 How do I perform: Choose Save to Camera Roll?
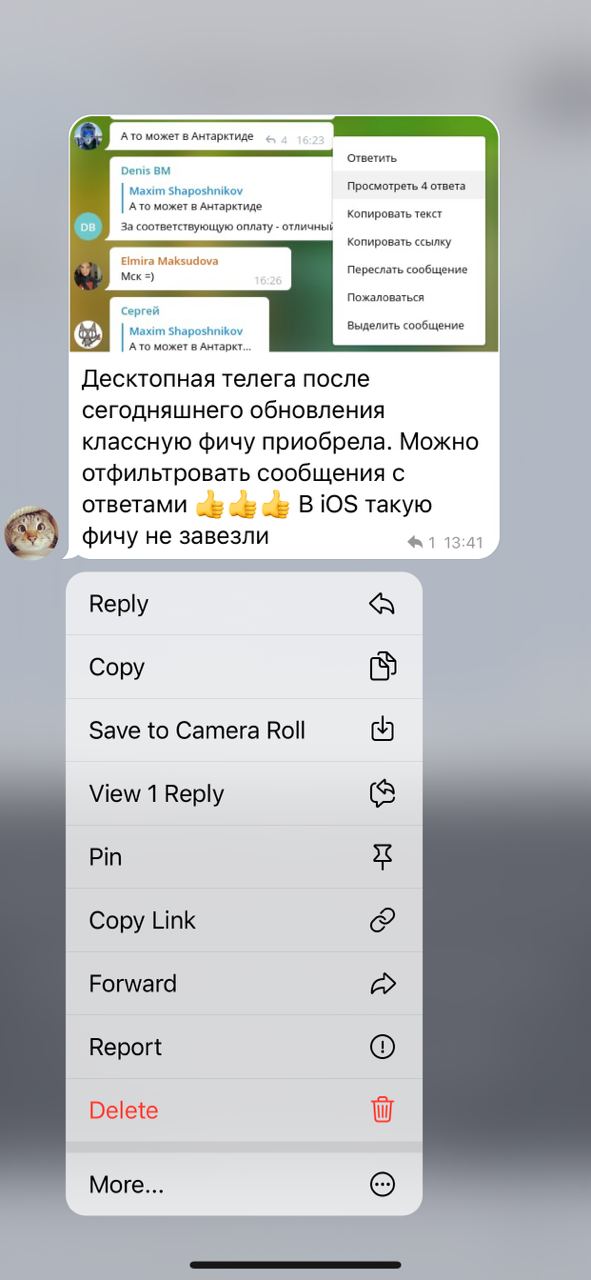point(244,730)
